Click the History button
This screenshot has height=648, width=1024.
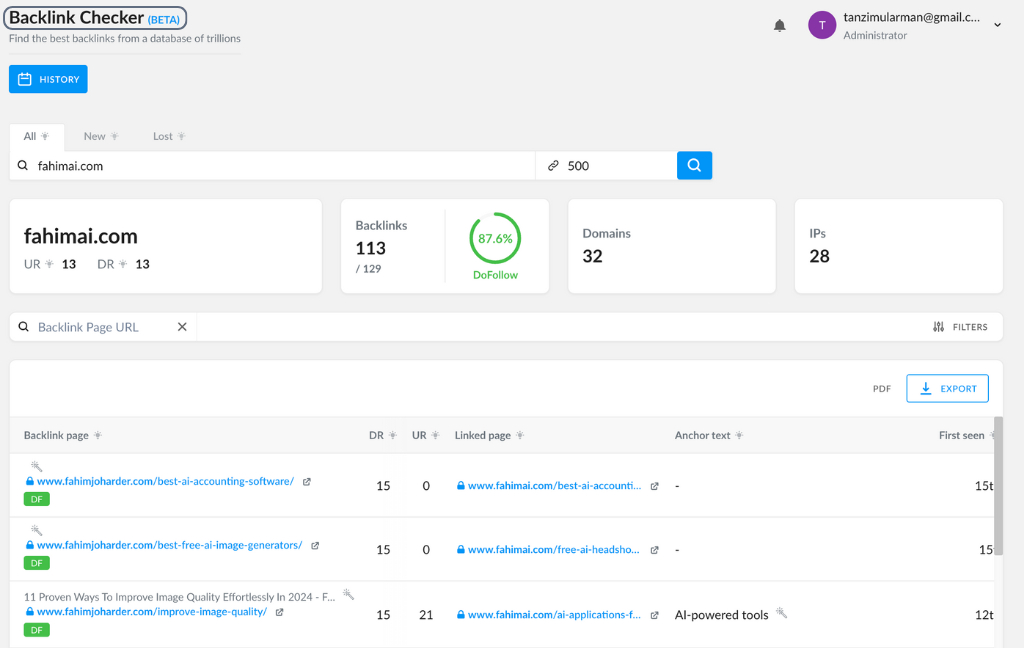click(48, 79)
